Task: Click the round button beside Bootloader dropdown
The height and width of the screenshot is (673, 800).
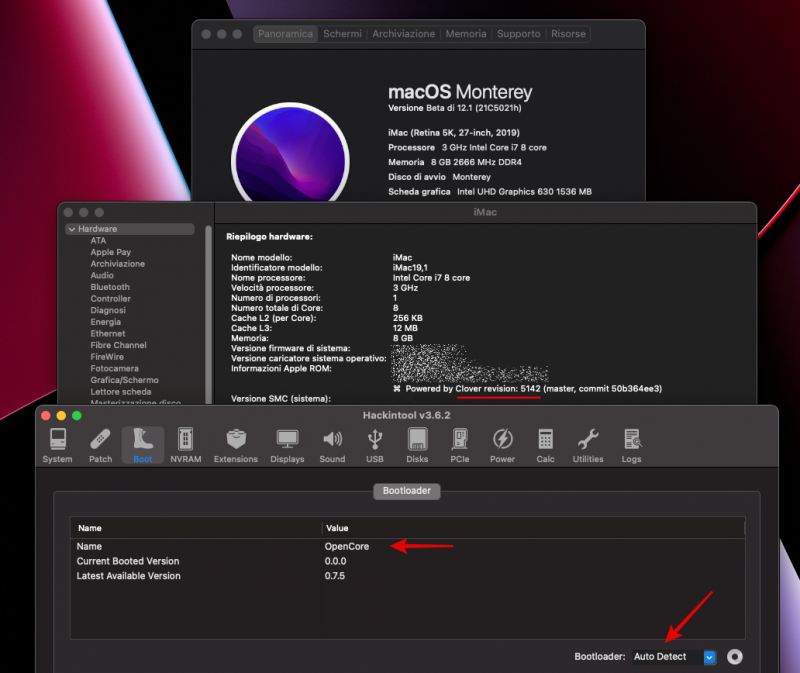Action: click(735, 657)
